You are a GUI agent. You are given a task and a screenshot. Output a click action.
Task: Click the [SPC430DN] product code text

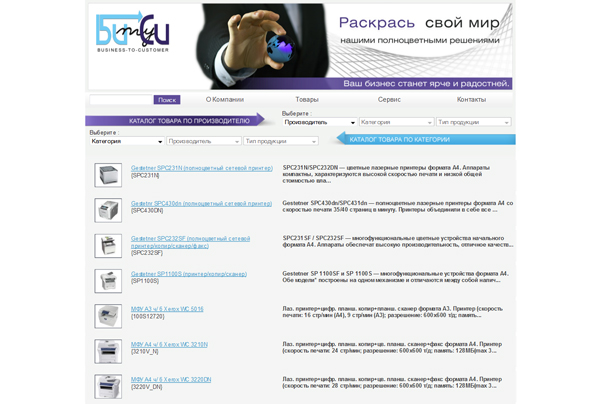[147, 210]
